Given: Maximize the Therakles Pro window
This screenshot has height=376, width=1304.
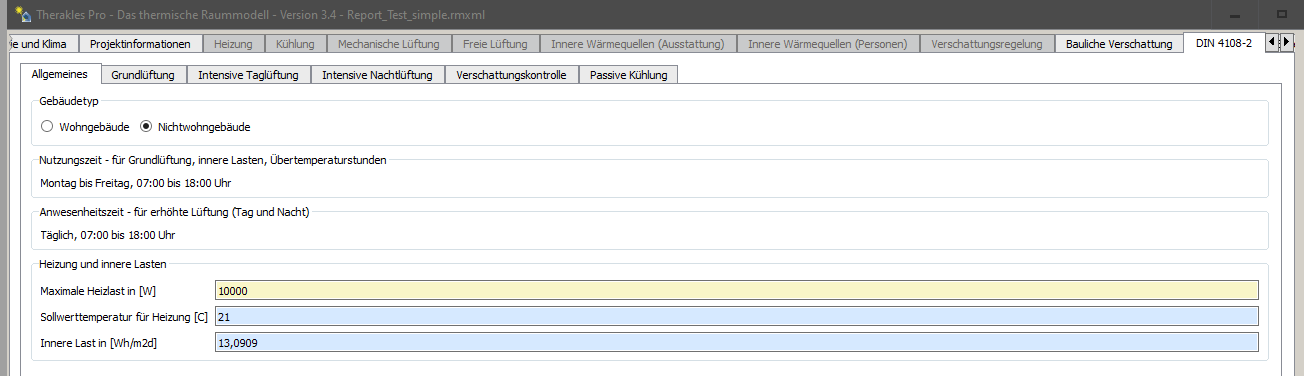Looking at the screenshot, I should pyautogui.click(x=1282, y=15).
